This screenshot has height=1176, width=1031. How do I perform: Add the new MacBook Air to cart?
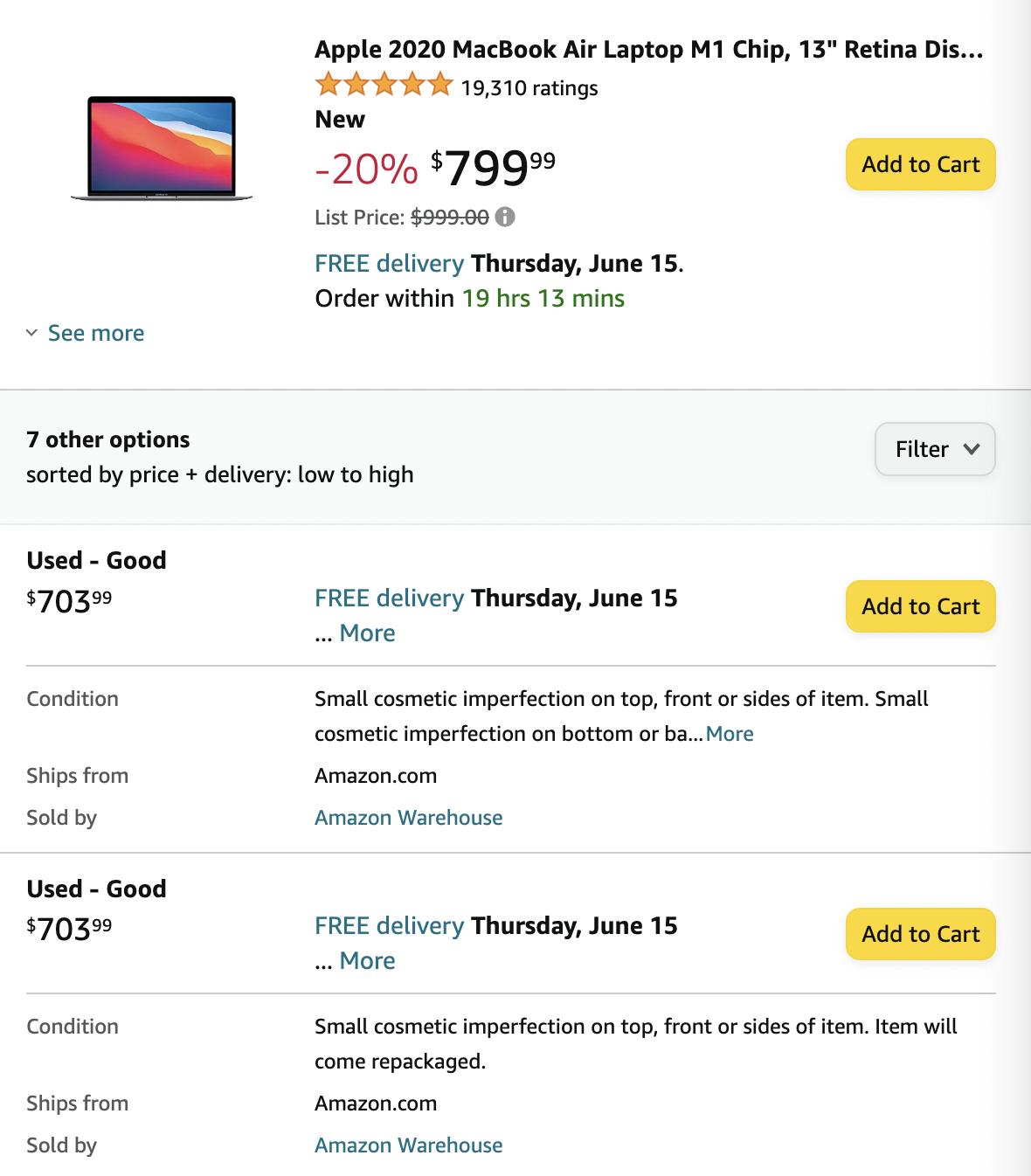(920, 164)
